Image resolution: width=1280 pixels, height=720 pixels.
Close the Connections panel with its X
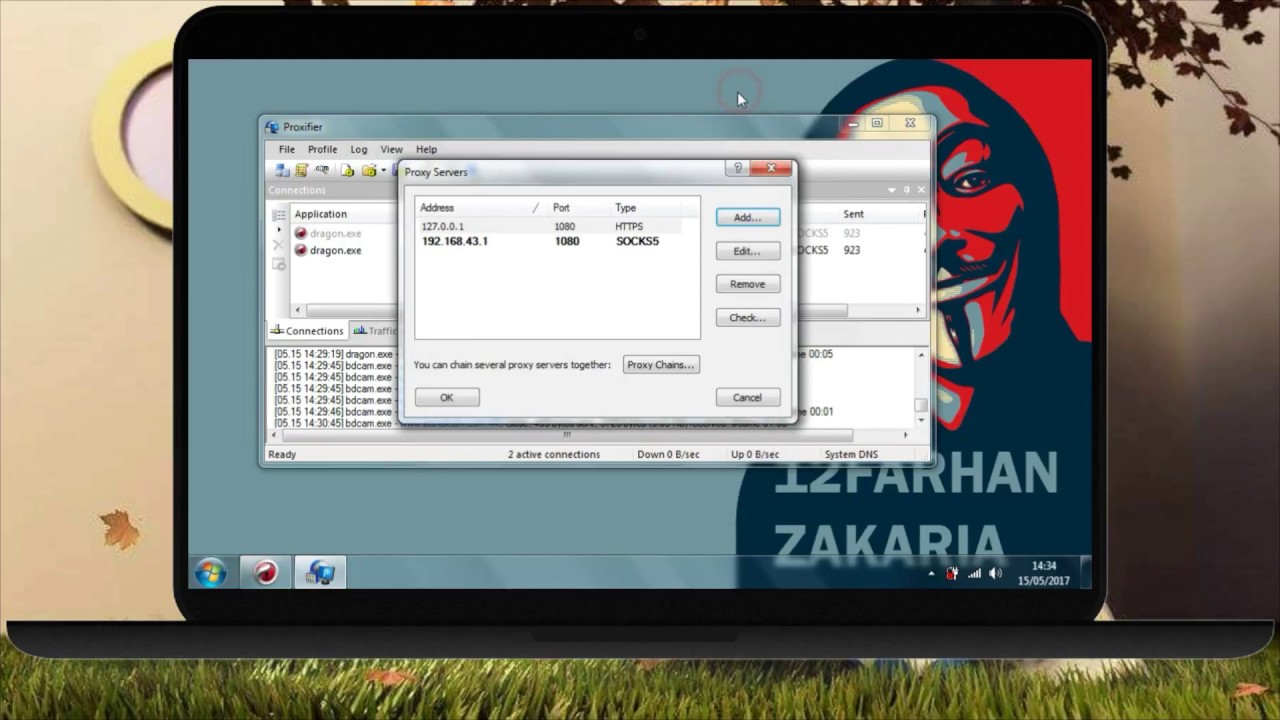(x=921, y=190)
